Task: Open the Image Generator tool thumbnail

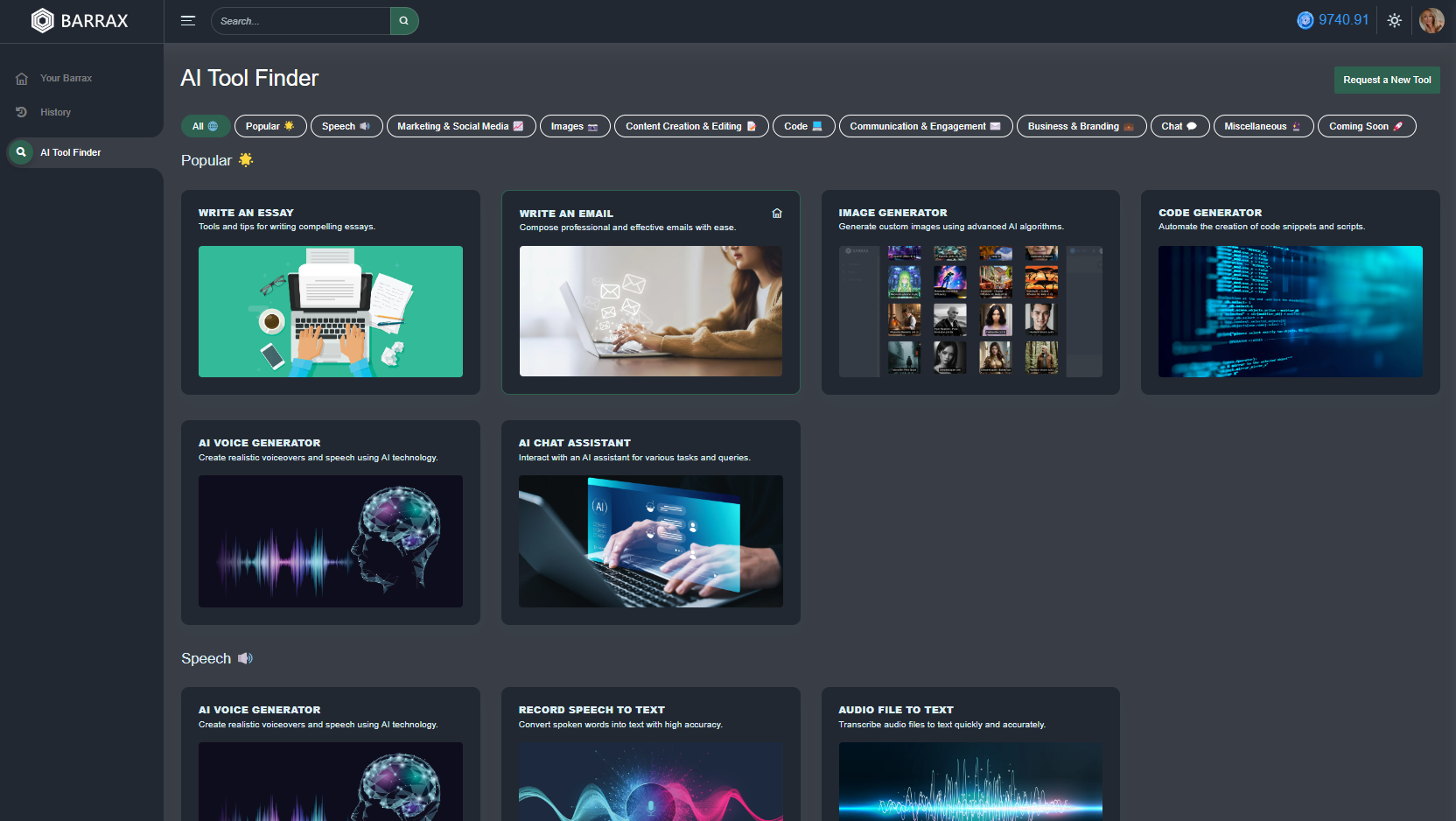Action: click(970, 312)
